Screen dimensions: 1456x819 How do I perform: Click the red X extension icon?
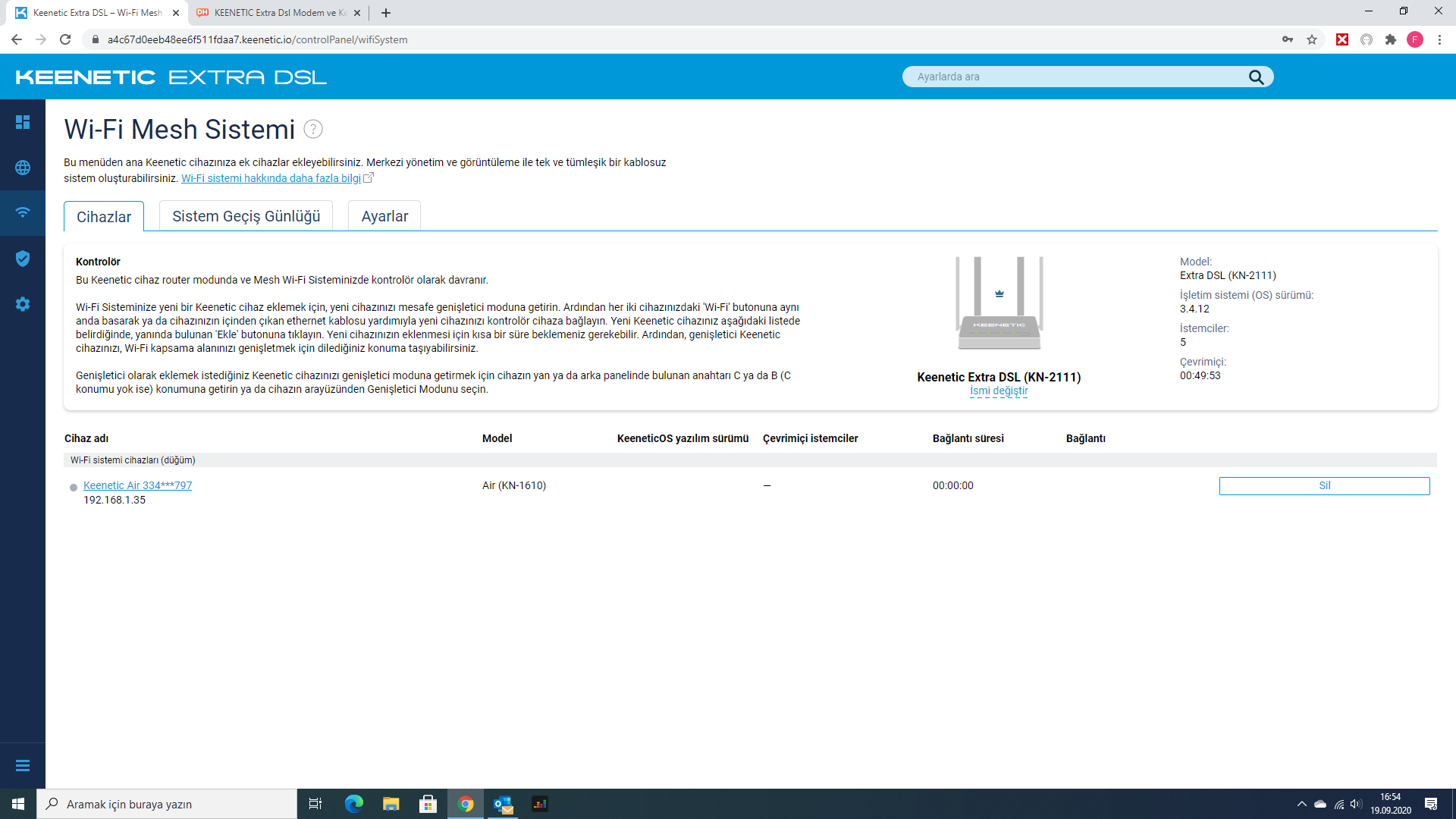click(x=1342, y=39)
